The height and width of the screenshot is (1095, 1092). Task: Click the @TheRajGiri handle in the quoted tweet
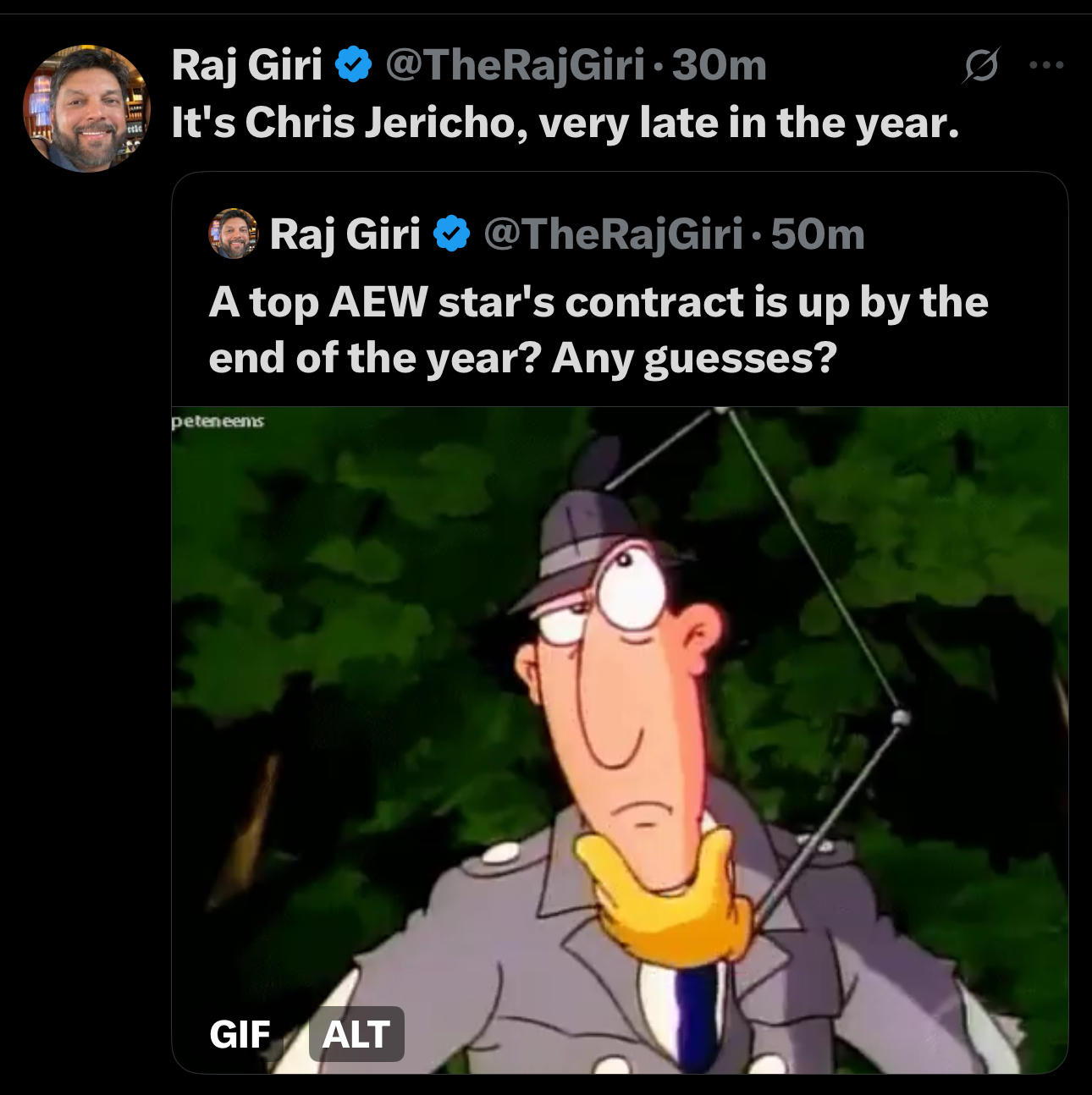point(613,234)
